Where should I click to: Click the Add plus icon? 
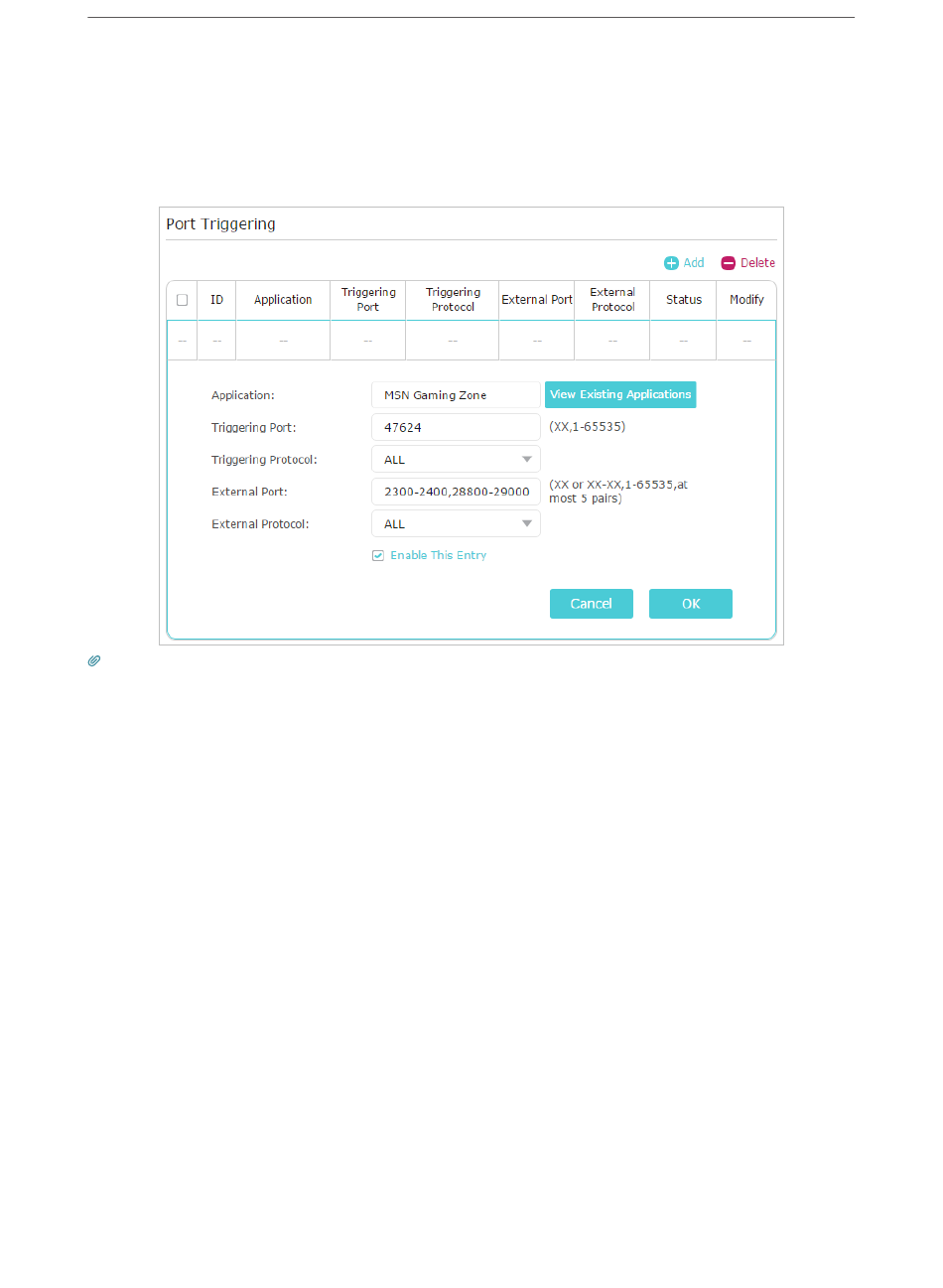[x=671, y=263]
